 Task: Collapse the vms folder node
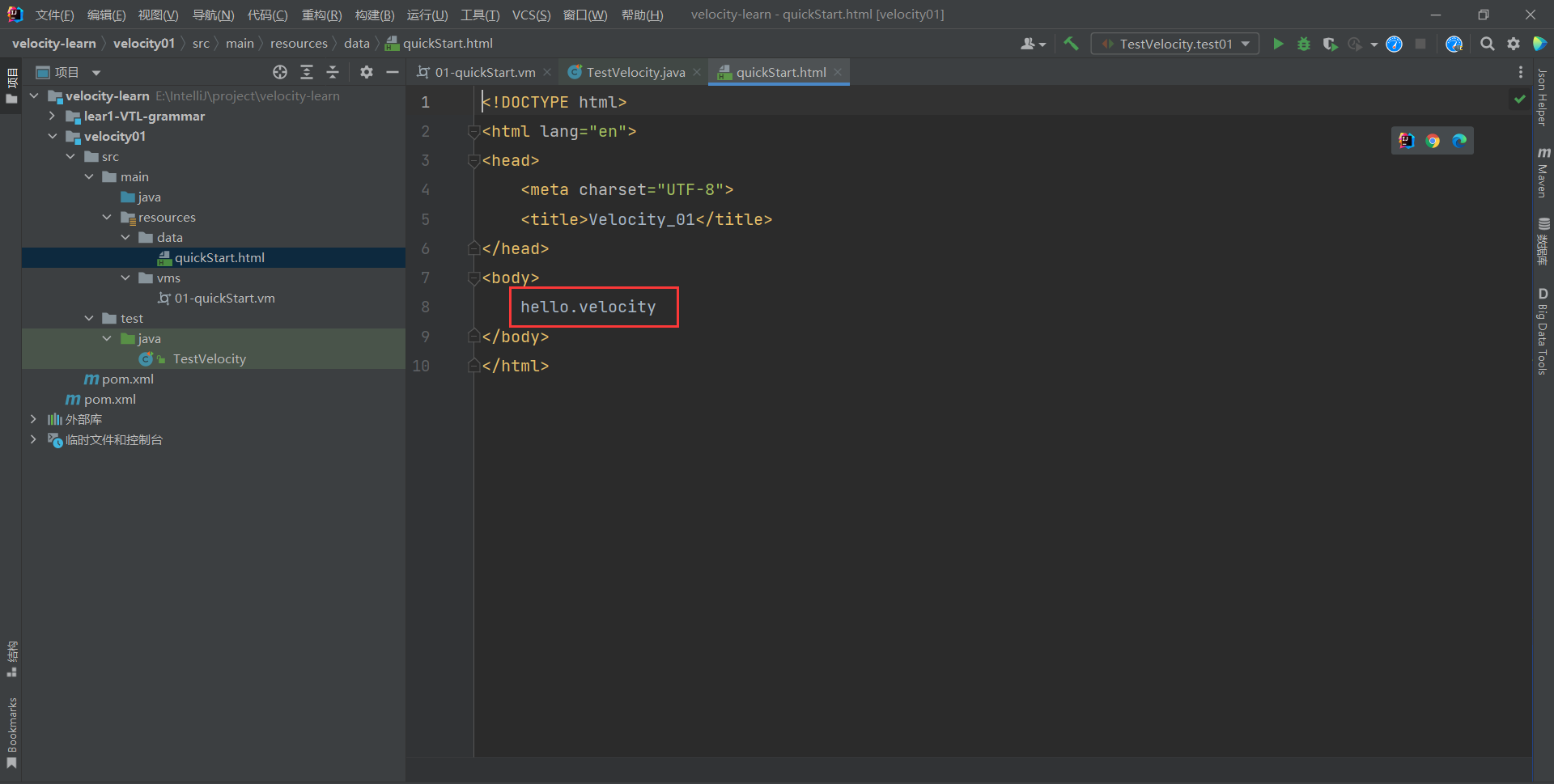125,278
